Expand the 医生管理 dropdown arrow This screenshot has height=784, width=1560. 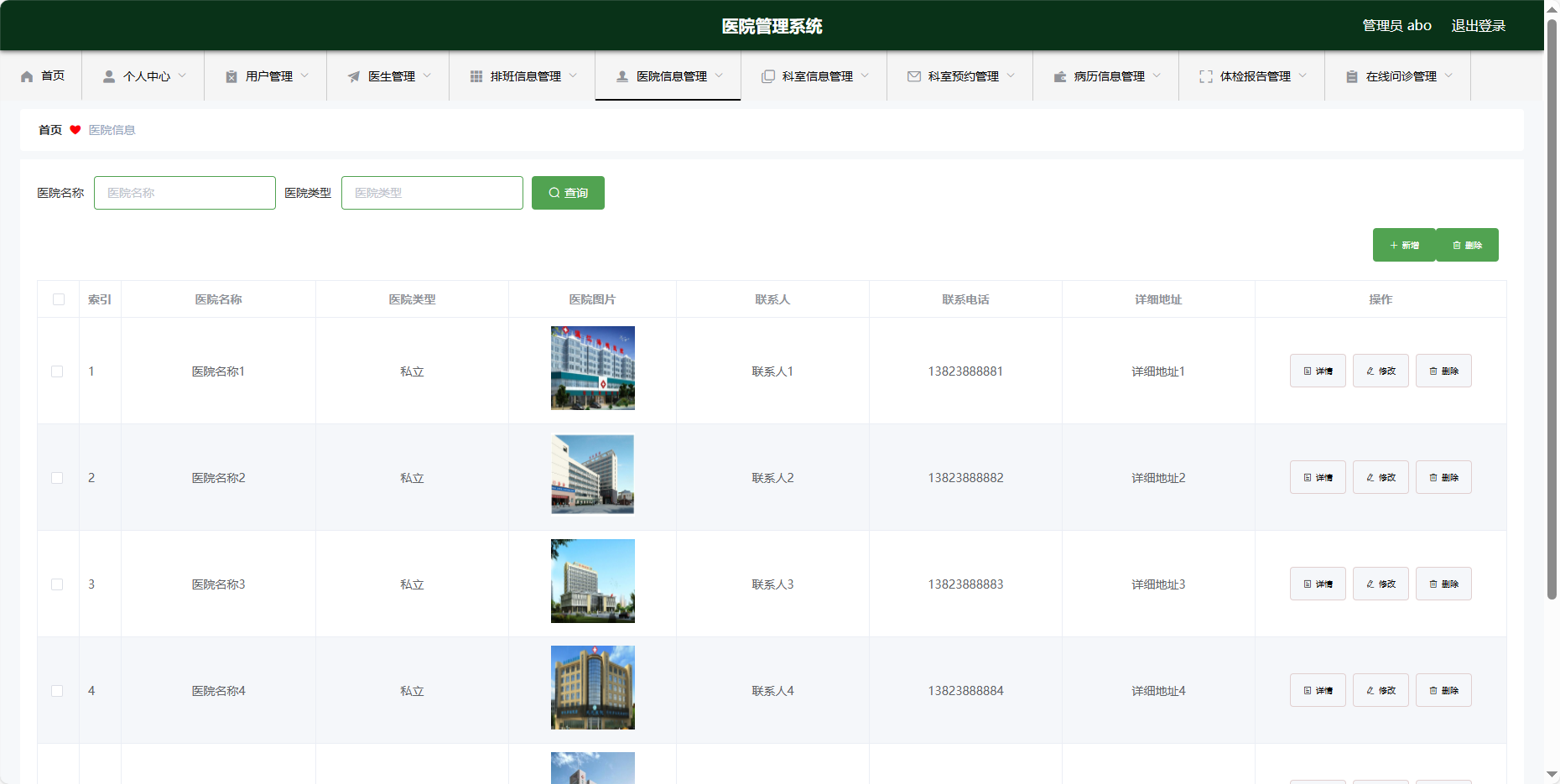tap(427, 75)
